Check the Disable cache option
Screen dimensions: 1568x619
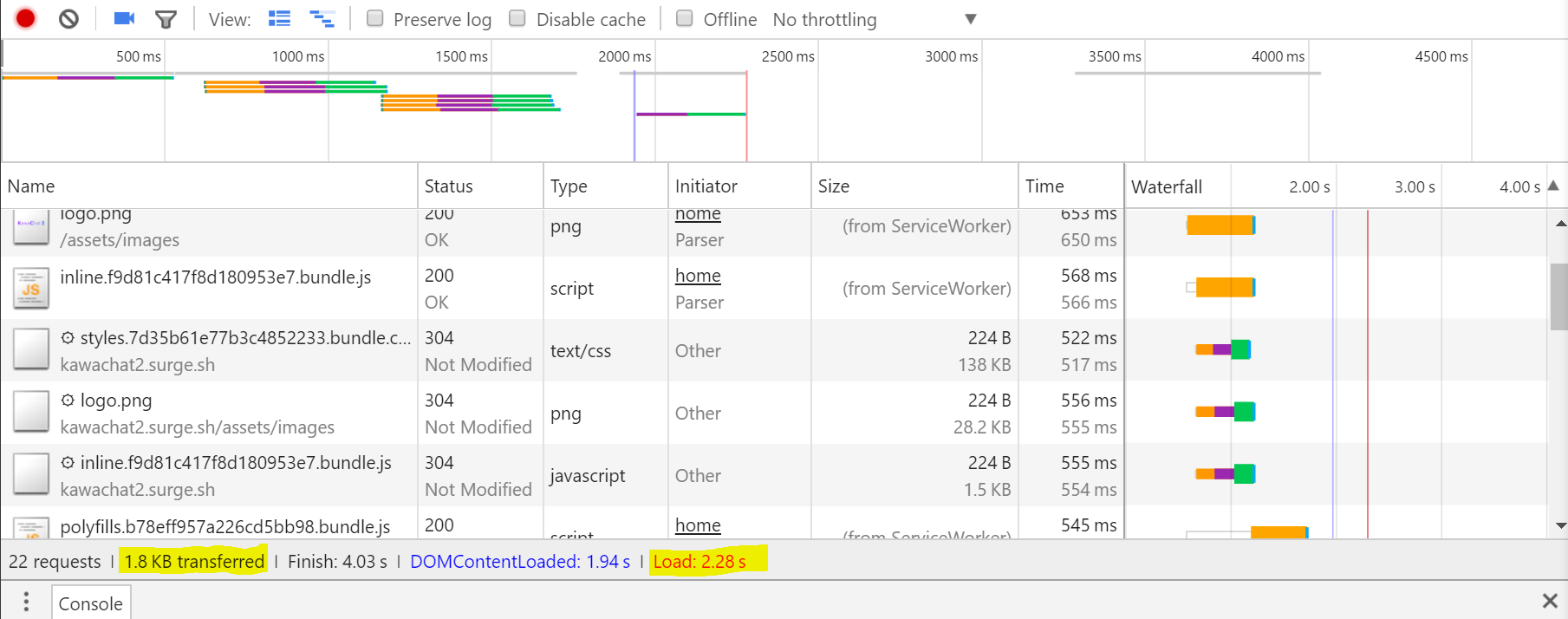coord(517,18)
